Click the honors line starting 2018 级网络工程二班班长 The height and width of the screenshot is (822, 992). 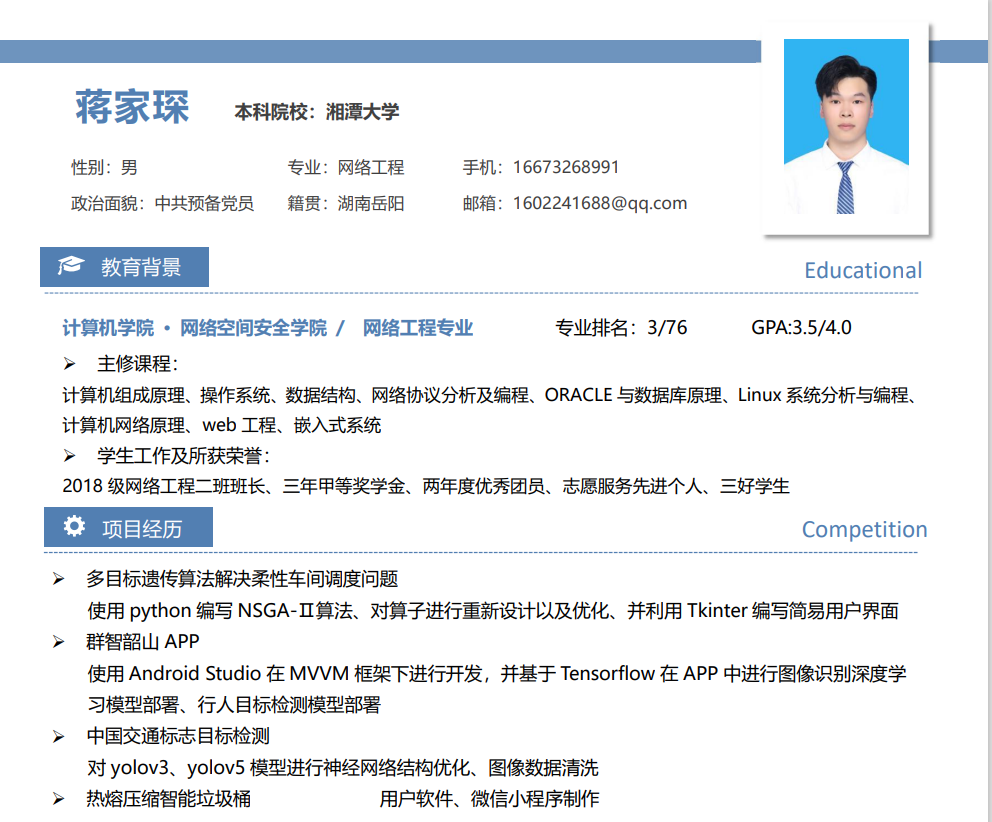pos(426,486)
